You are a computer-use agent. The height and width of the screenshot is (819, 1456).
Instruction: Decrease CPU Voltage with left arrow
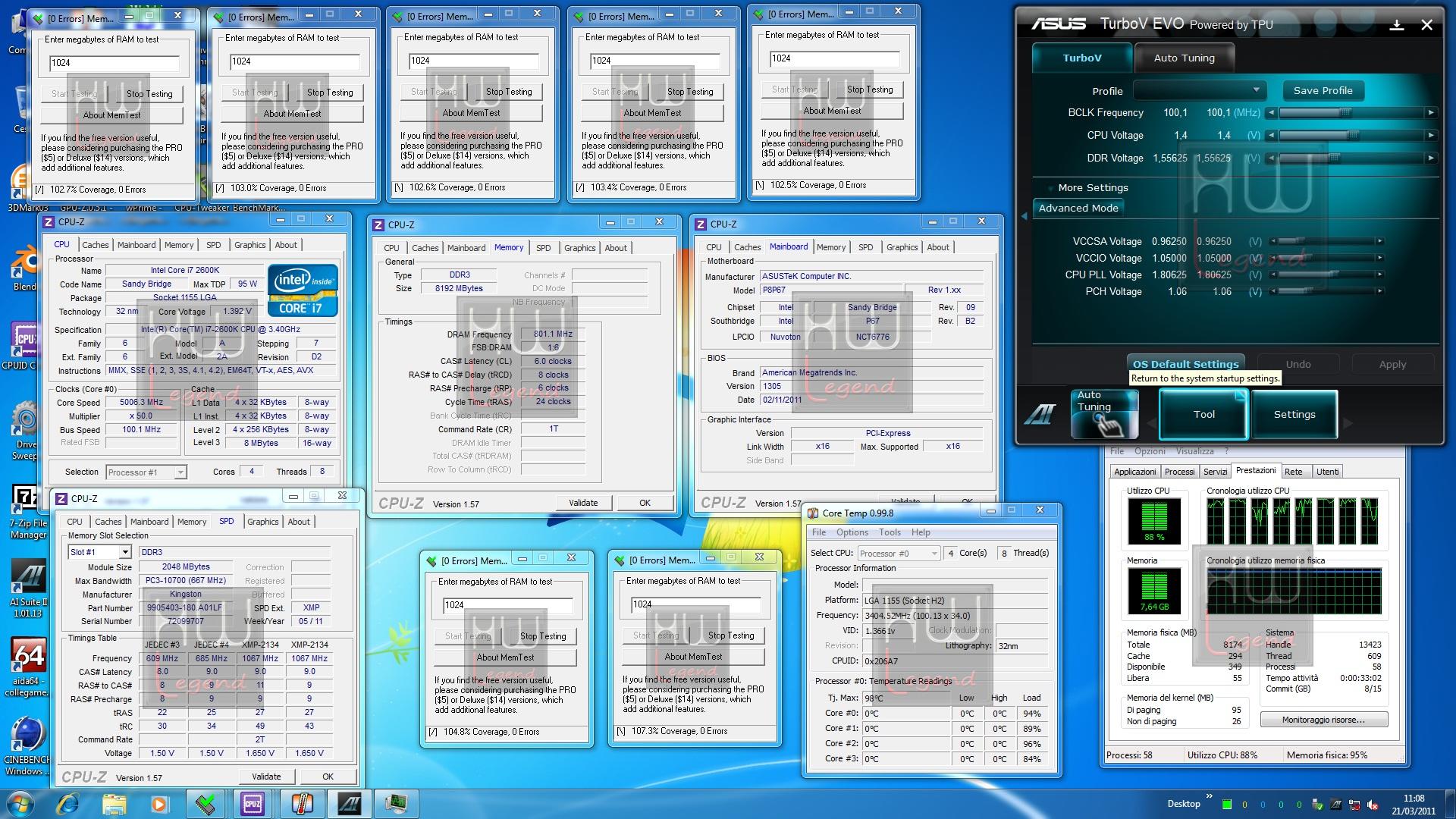(1272, 136)
